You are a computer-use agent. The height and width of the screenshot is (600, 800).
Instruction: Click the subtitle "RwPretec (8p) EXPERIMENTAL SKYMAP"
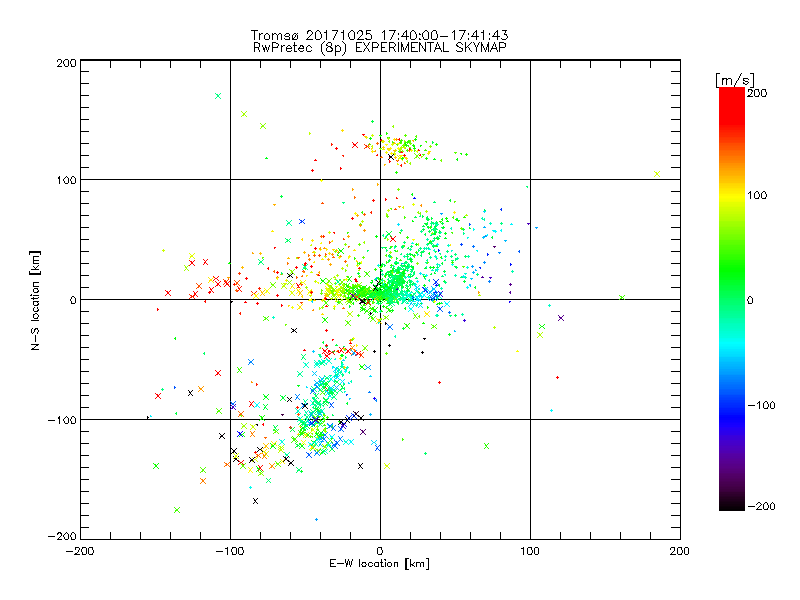[380, 48]
